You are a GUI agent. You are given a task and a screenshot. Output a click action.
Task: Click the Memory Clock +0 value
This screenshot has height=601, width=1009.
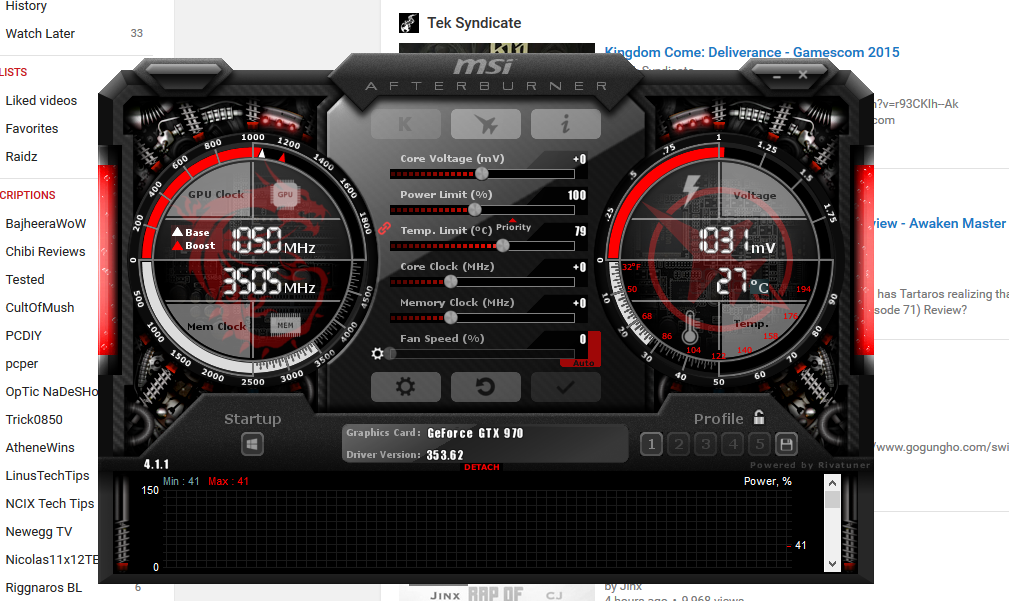(x=579, y=303)
